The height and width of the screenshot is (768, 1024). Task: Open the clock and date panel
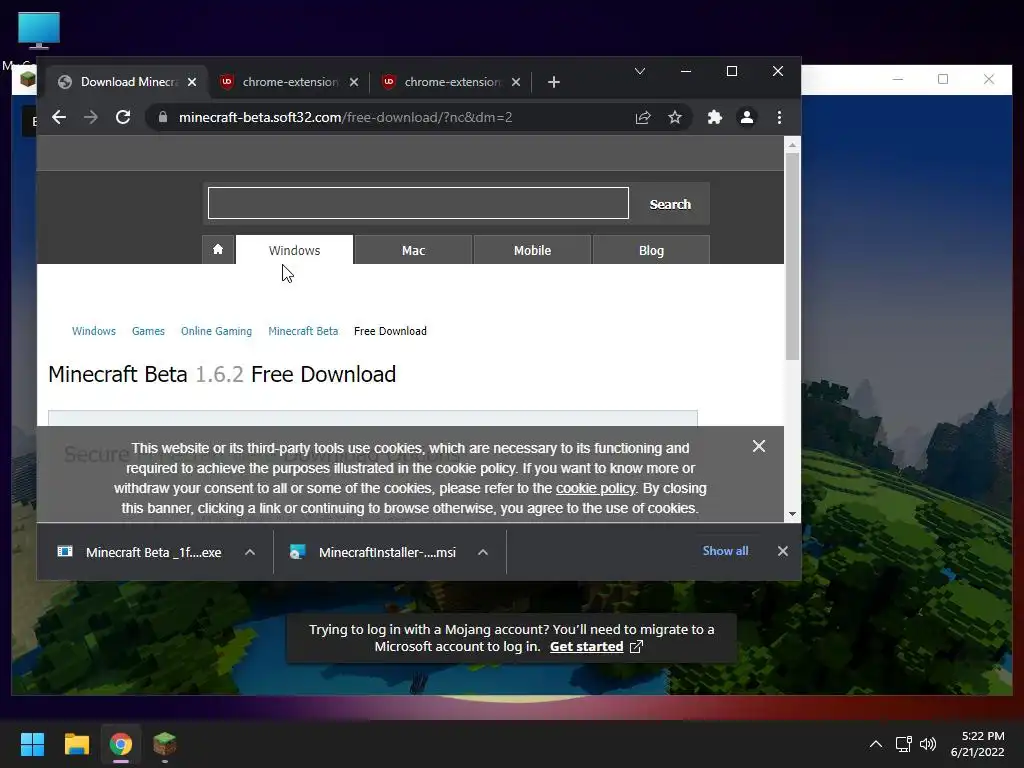(978, 744)
